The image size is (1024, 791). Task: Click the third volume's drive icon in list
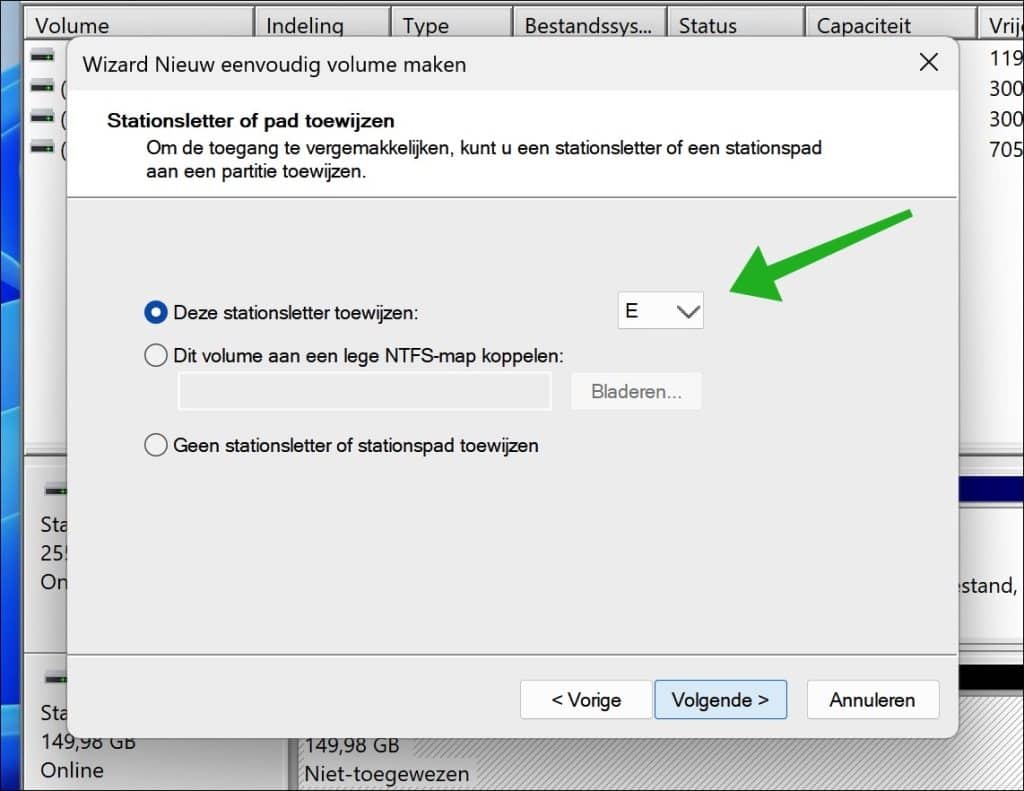coord(41,117)
